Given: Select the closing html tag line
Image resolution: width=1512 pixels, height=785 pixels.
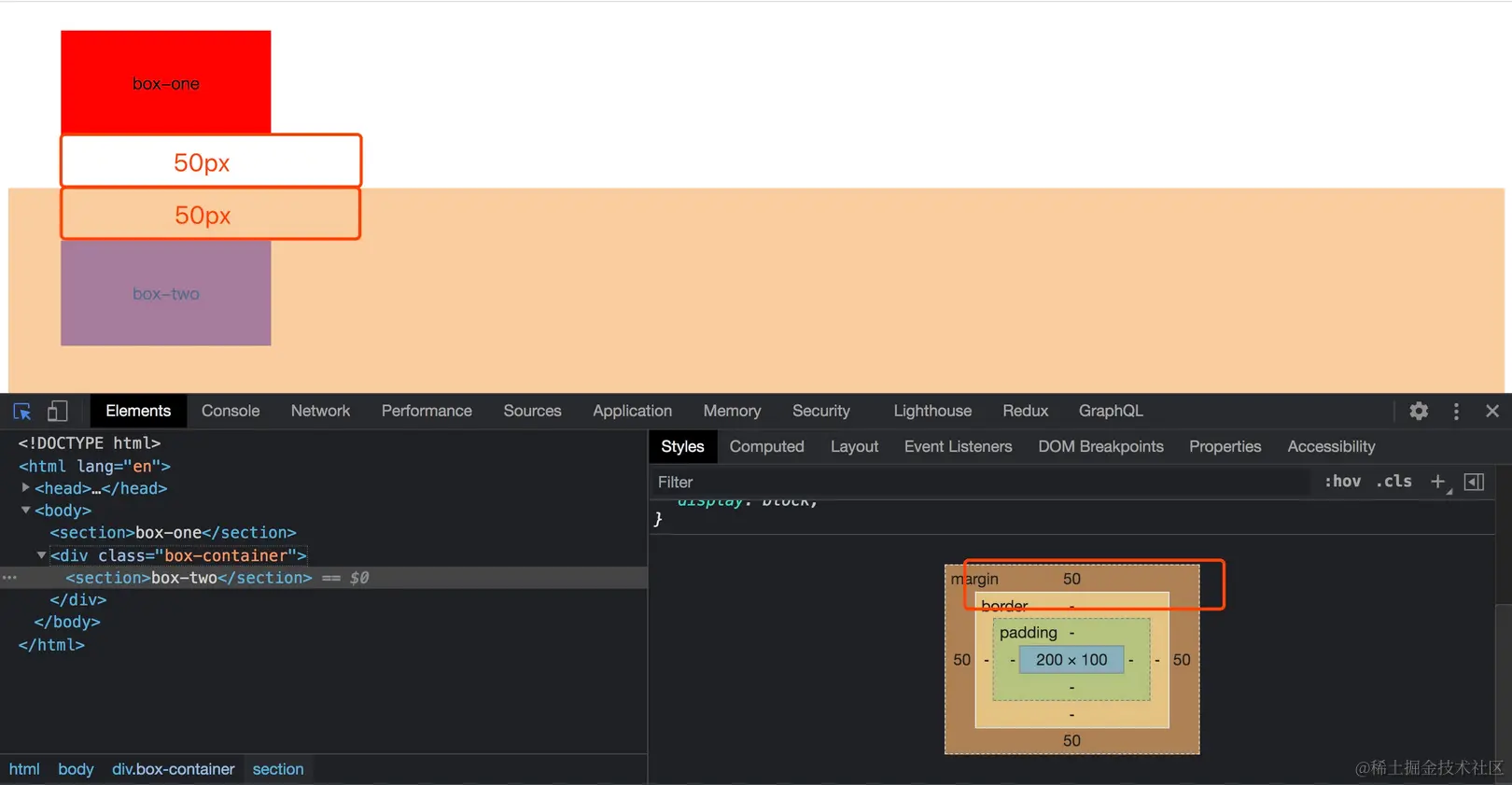Looking at the screenshot, I should [x=51, y=644].
